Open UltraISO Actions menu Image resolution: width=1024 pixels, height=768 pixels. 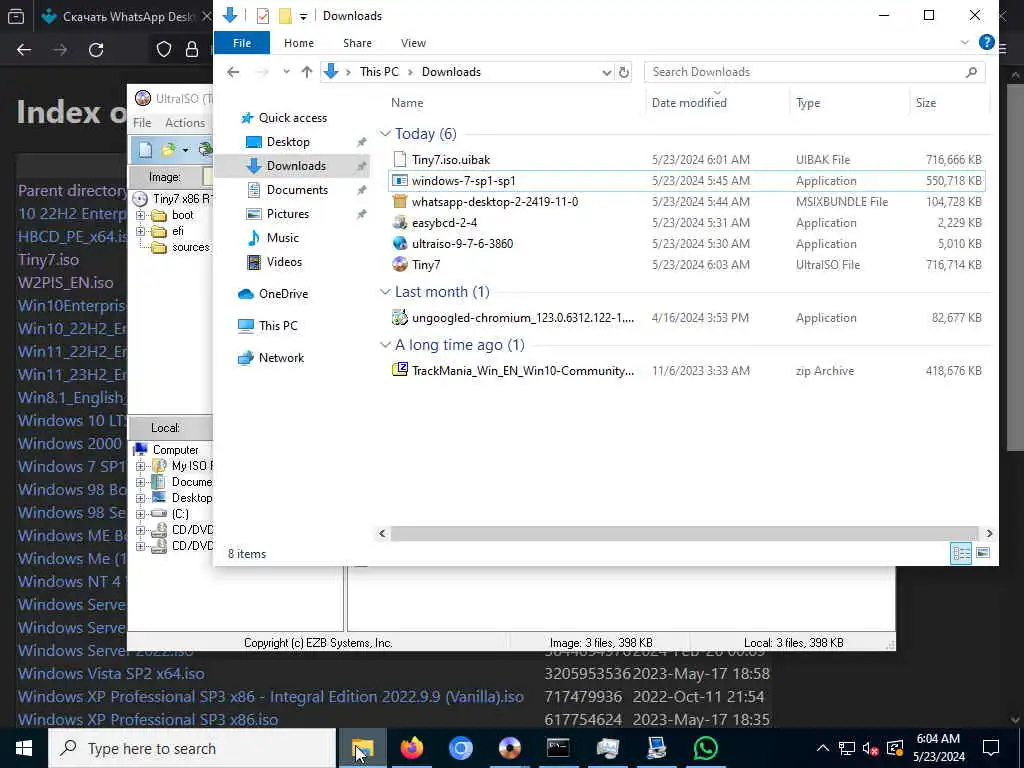[185, 123]
